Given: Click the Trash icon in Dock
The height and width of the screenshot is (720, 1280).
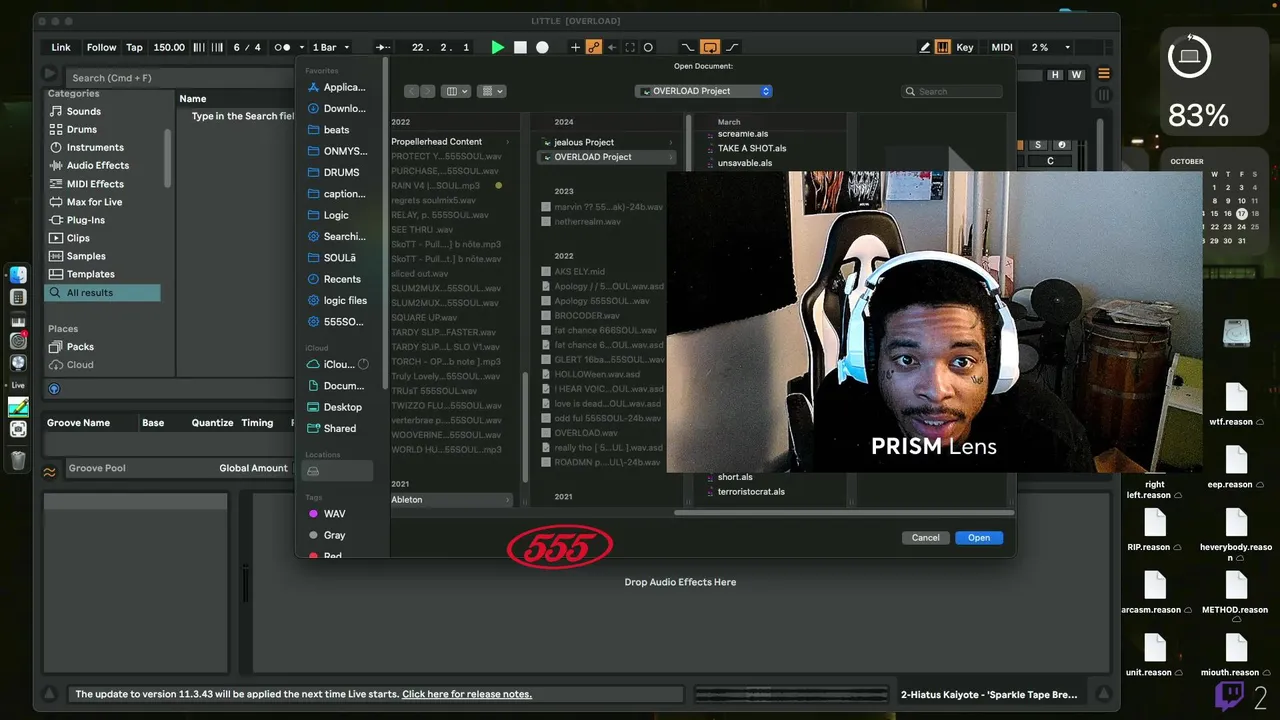Looking at the screenshot, I should pos(18,460).
